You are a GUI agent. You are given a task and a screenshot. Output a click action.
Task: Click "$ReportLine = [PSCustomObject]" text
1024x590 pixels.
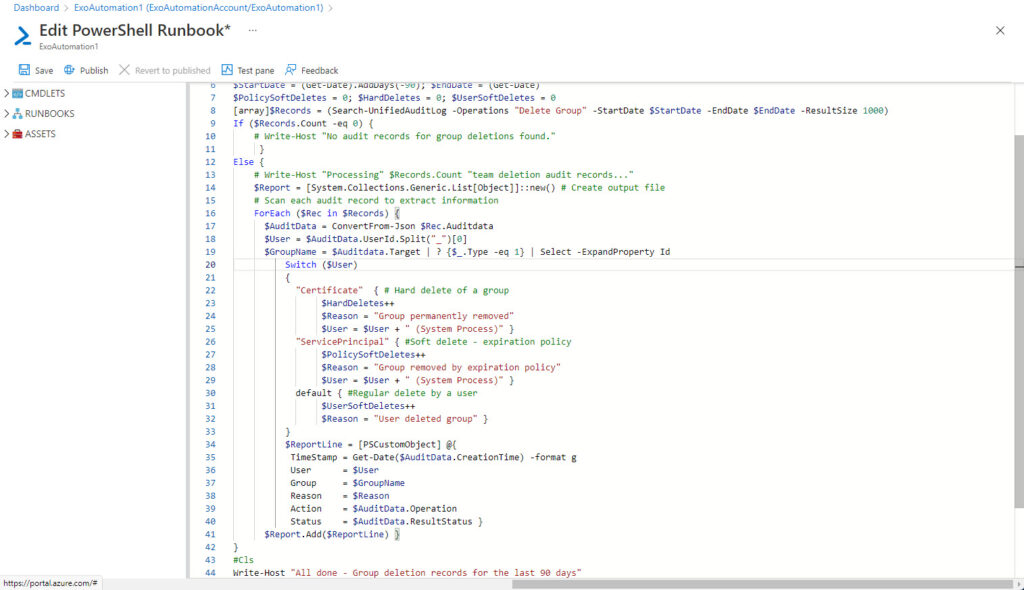(363, 444)
